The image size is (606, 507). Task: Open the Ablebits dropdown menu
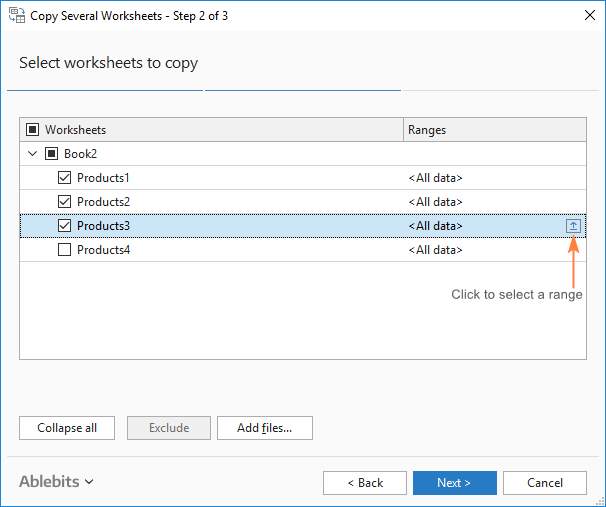[x=56, y=482]
